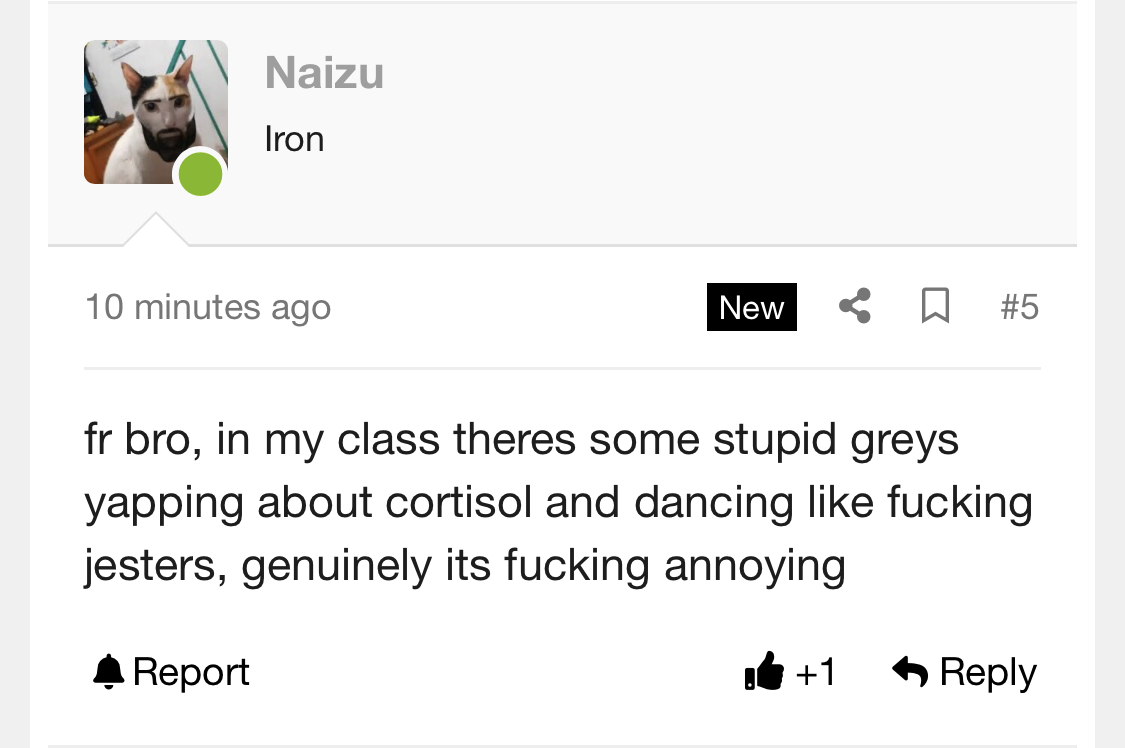Image resolution: width=1125 pixels, height=748 pixels.
Task: Click the bell icon beside Report
Action: pyautogui.click(x=108, y=672)
